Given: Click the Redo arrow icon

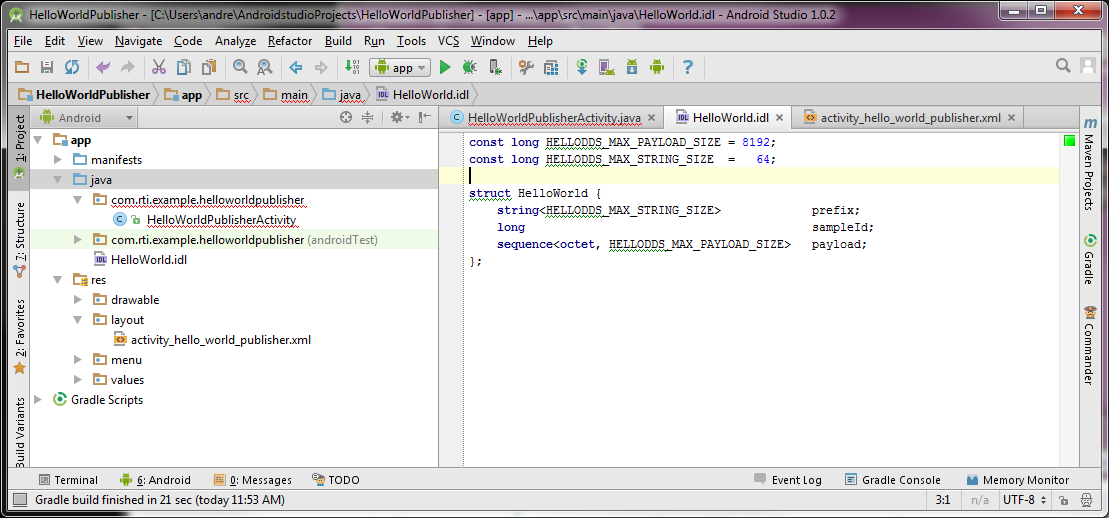Looking at the screenshot, I should point(127,67).
